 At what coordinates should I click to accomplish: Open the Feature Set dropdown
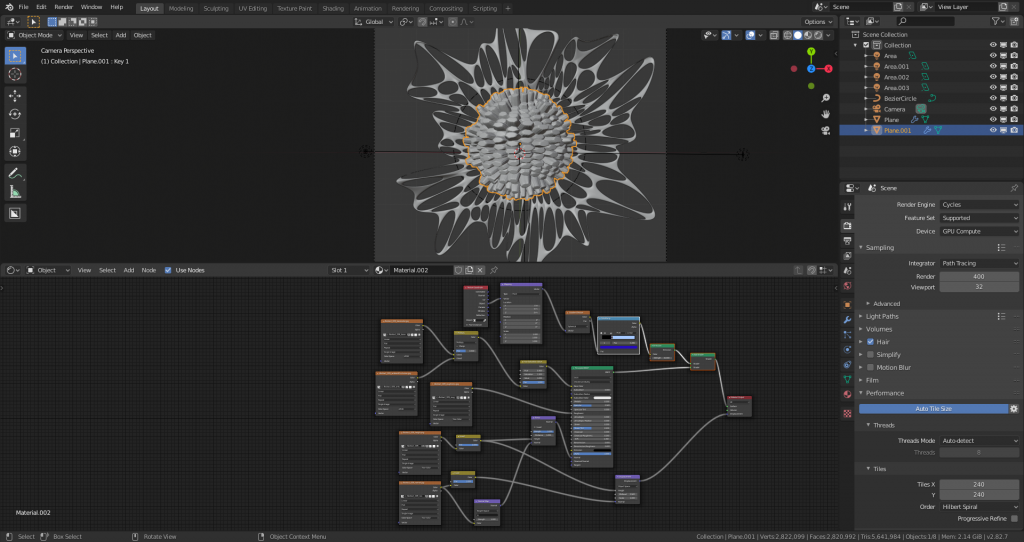[x=979, y=218]
